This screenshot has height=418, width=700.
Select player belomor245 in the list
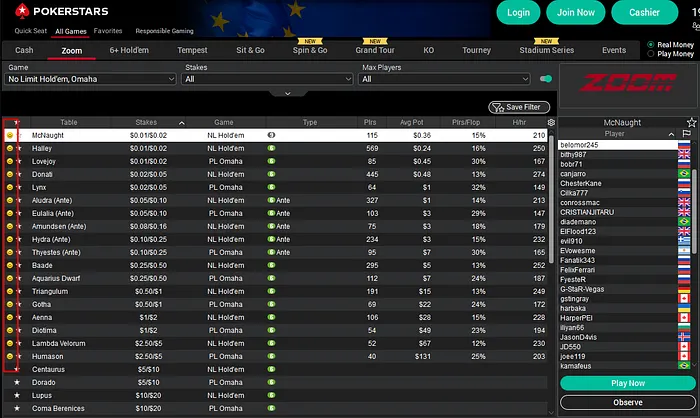tap(618, 145)
